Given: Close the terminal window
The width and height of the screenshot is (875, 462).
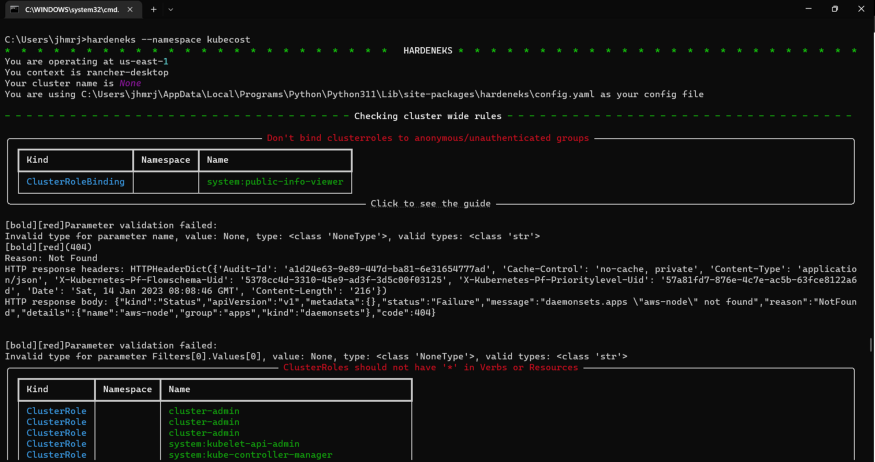Looking at the screenshot, I should click(860, 9).
